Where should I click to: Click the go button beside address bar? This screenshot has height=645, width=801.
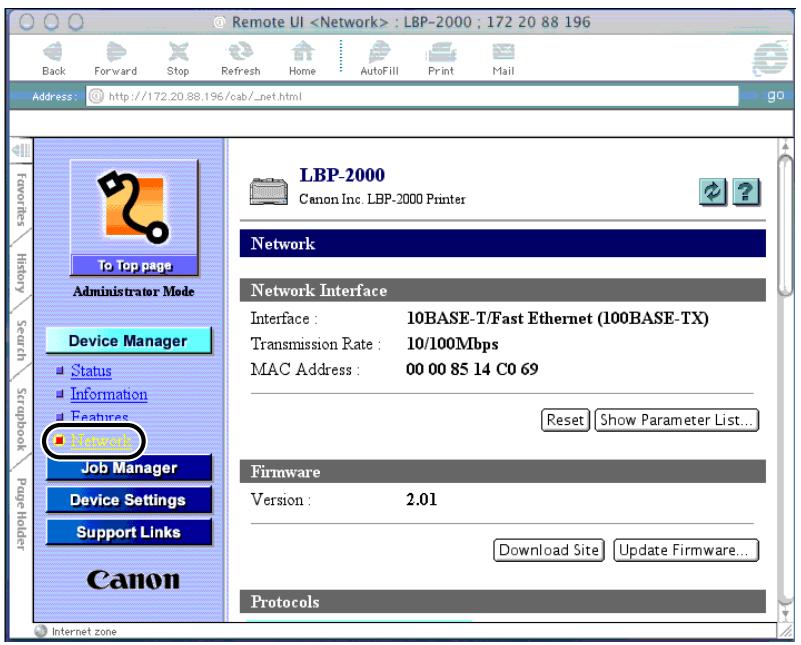(x=775, y=95)
